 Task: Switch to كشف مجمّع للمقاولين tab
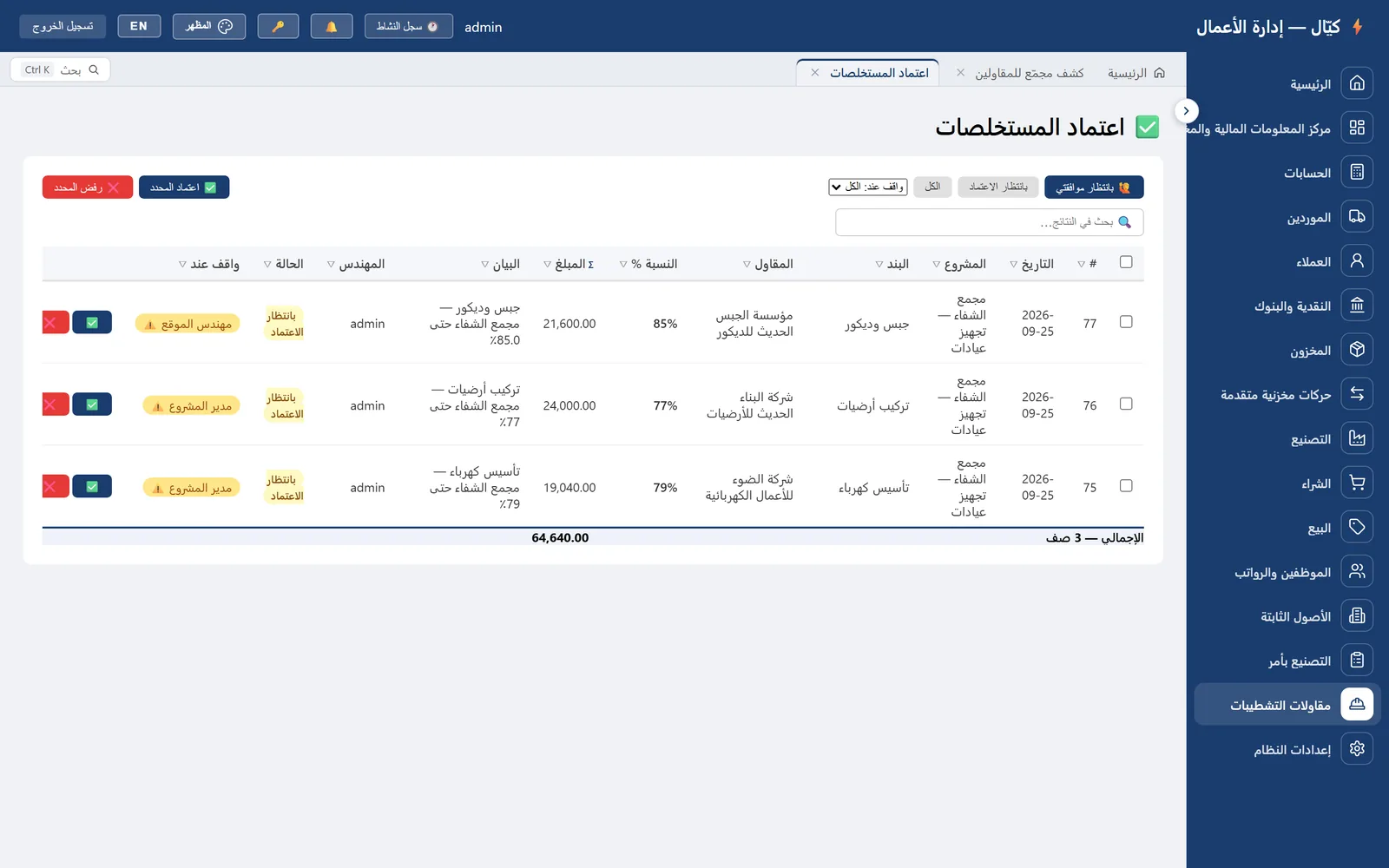(x=1030, y=73)
